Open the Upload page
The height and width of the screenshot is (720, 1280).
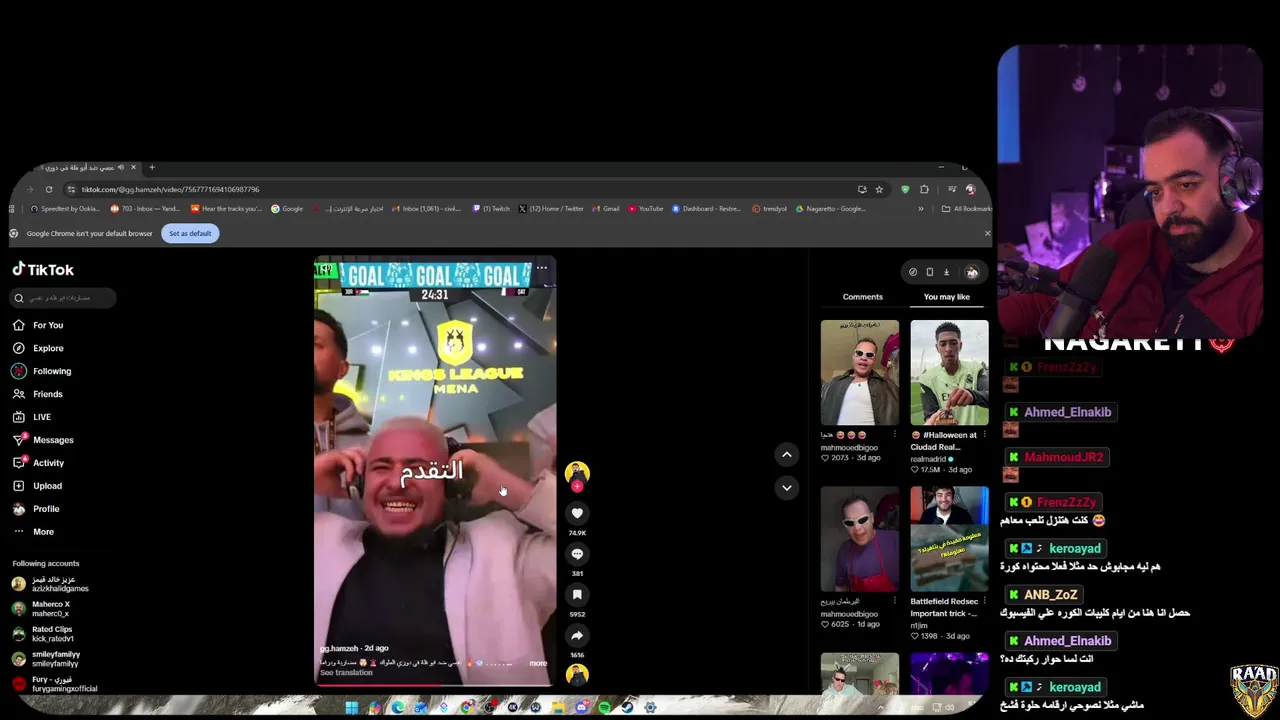37,486
